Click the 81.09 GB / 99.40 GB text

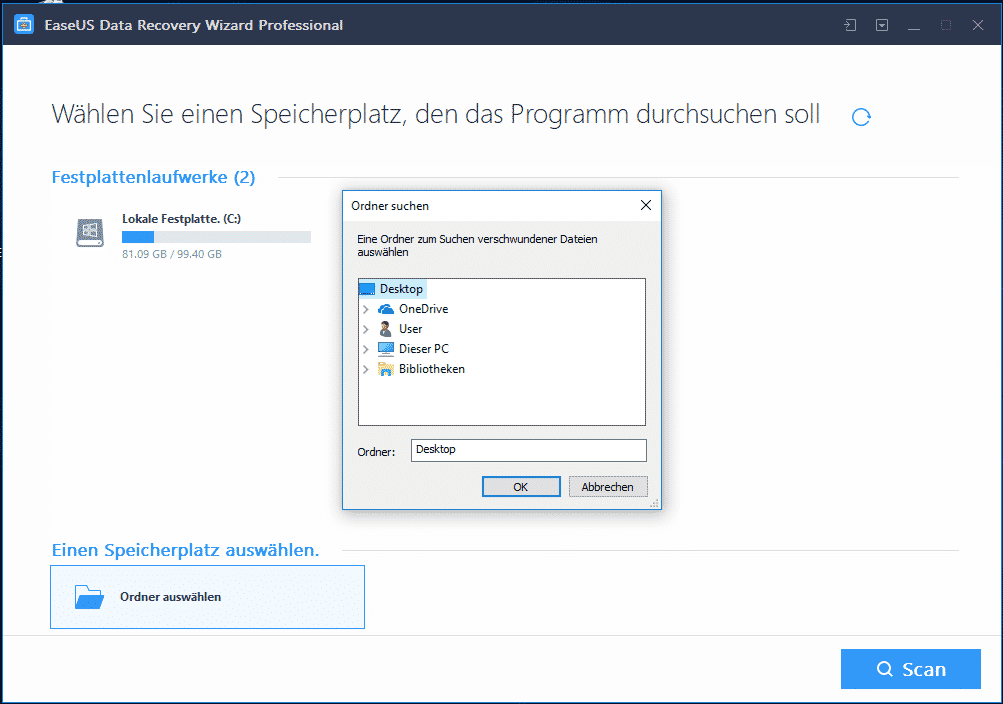pos(171,254)
